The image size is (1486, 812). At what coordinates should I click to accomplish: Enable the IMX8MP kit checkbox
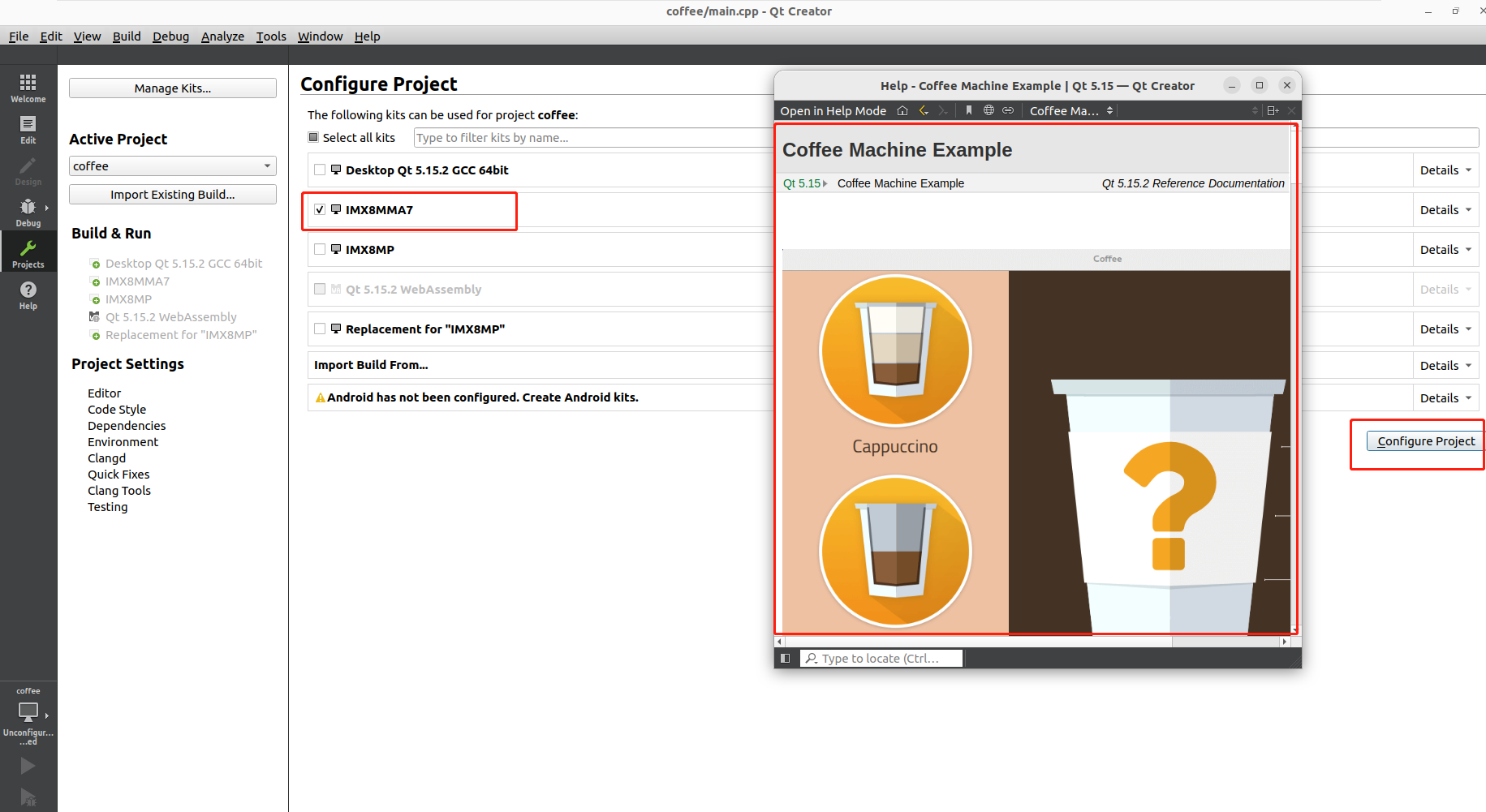click(320, 249)
